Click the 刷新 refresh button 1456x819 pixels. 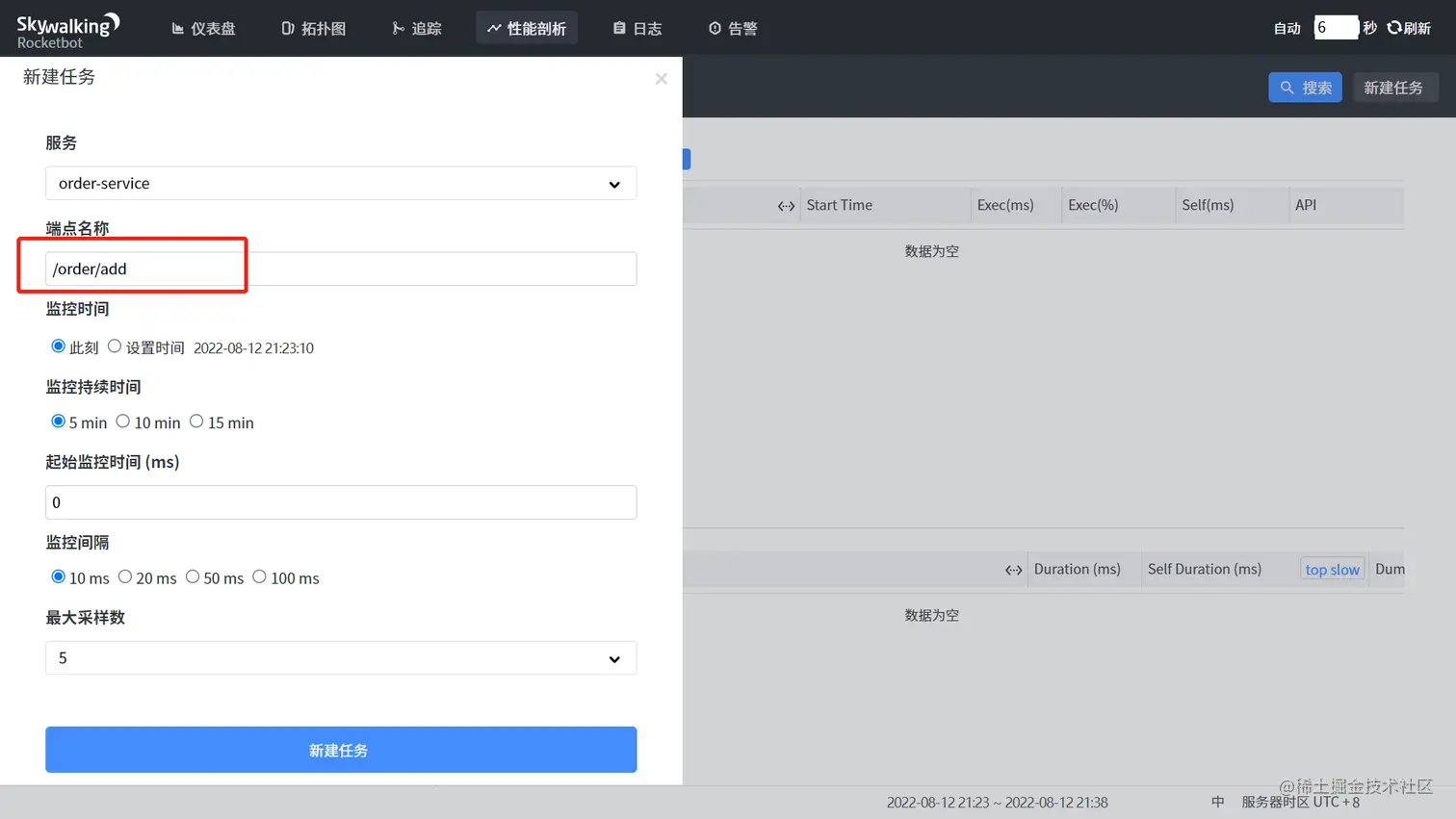(1409, 28)
